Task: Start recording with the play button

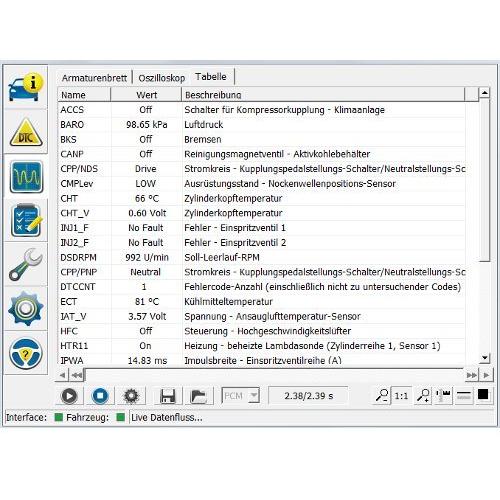Action: [69, 396]
